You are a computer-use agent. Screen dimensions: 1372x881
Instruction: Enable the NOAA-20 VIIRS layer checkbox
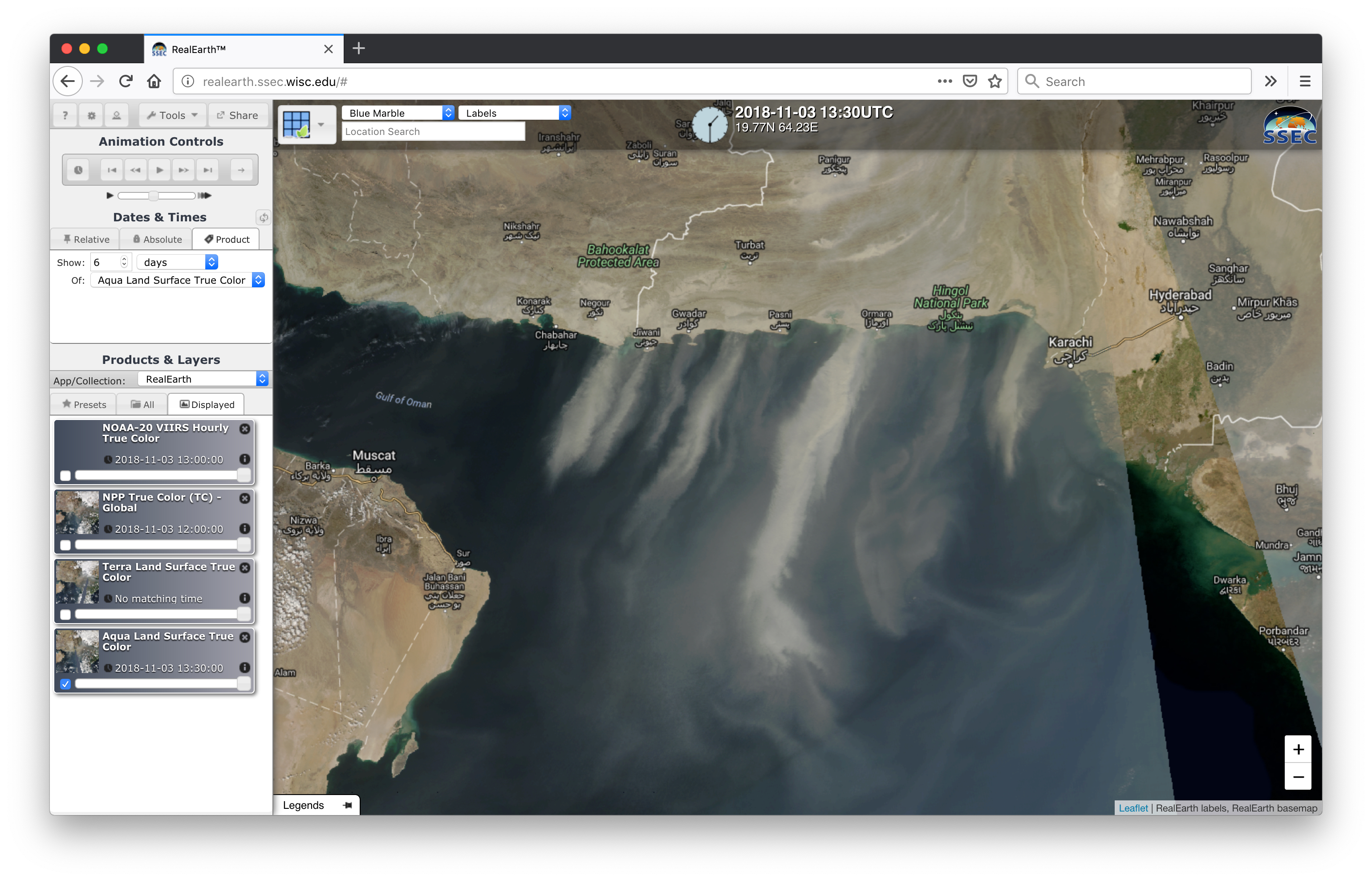(66, 475)
